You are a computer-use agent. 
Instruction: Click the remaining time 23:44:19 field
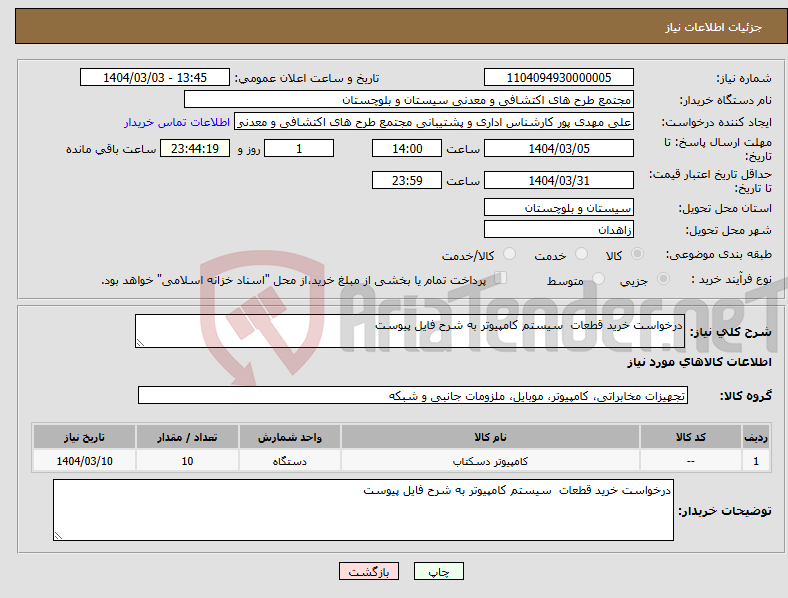point(195,148)
